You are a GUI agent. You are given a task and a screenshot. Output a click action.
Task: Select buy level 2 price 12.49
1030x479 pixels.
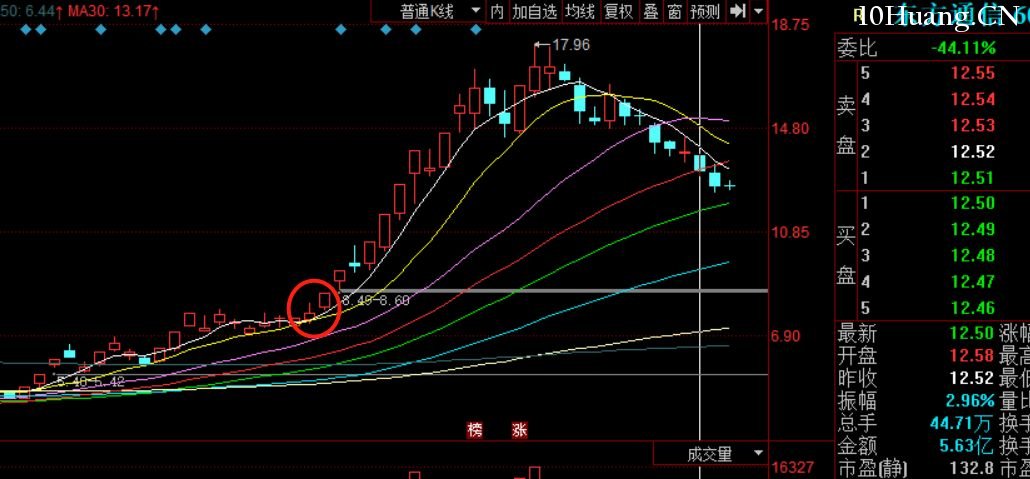[973, 229]
